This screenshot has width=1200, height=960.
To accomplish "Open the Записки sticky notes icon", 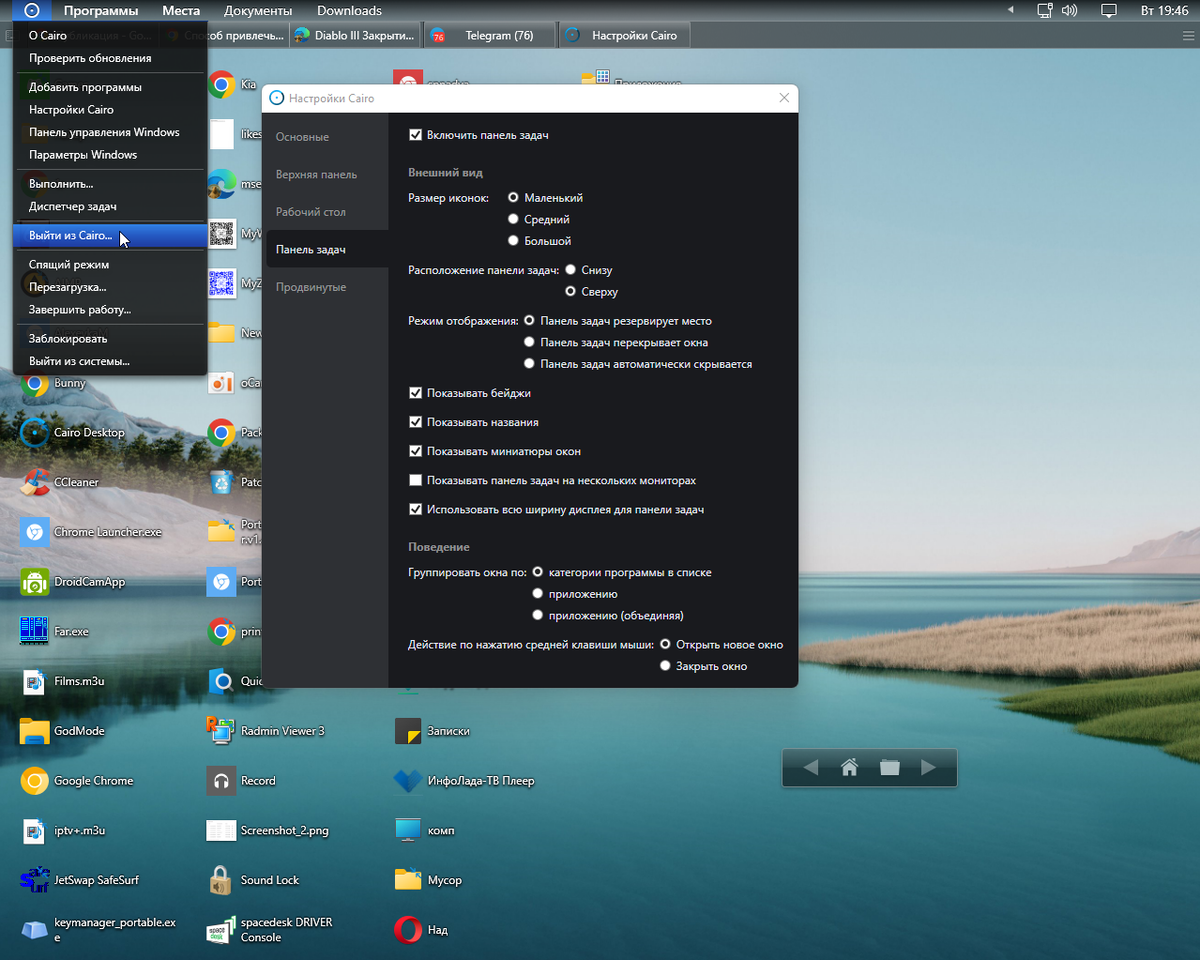I will (x=408, y=731).
